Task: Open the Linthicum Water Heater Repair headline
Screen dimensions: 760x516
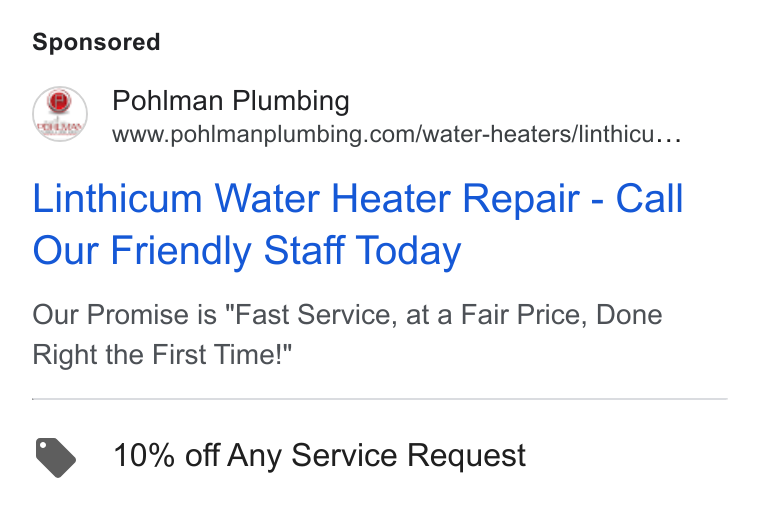Action: coord(358,224)
